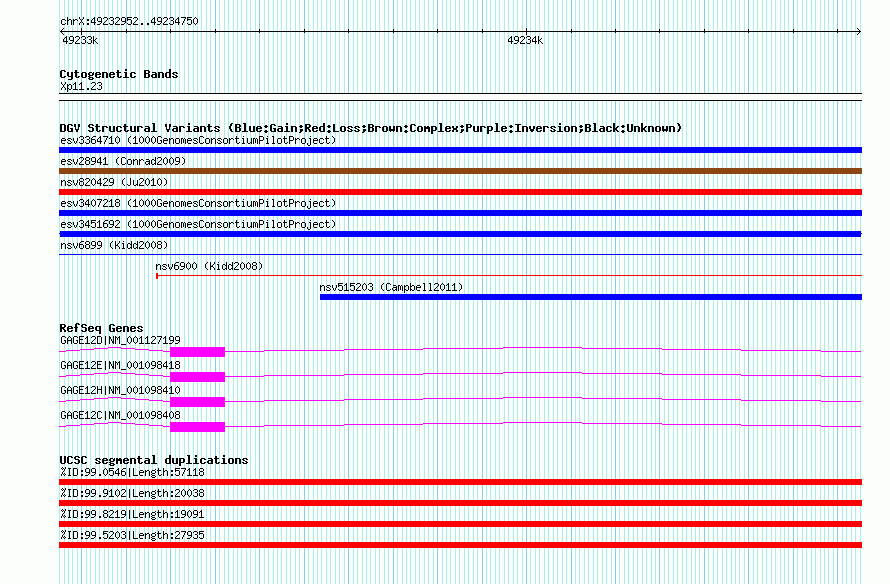890x584 pixels.
Task: Click the nsv6899 (Kidd2008) label
Action: coord(114,245)
